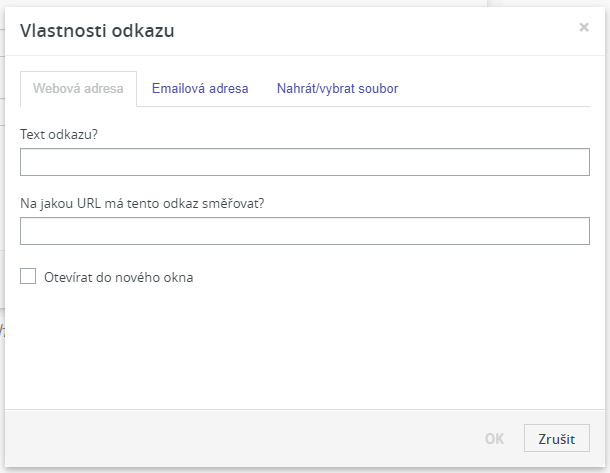The image size is (610, 473).
Task: Confirm the link with OK button
Action: 494,439
